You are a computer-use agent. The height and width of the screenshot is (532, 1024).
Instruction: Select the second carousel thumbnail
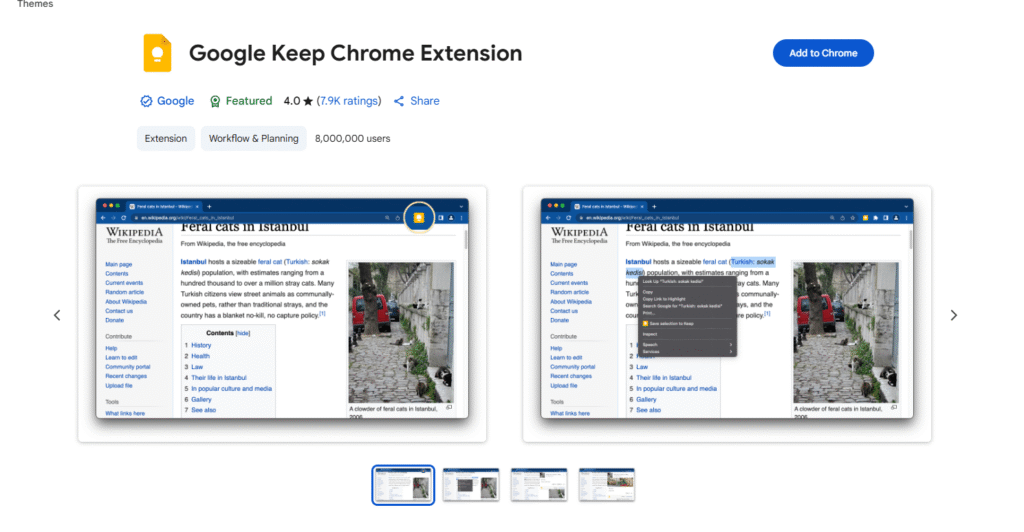coord(471,485)
